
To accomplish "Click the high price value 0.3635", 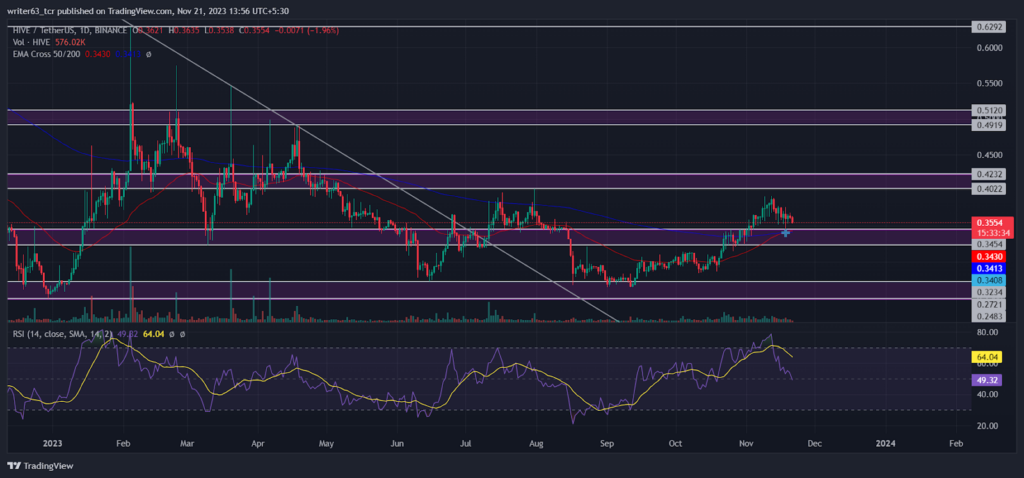I will (189, 31).
